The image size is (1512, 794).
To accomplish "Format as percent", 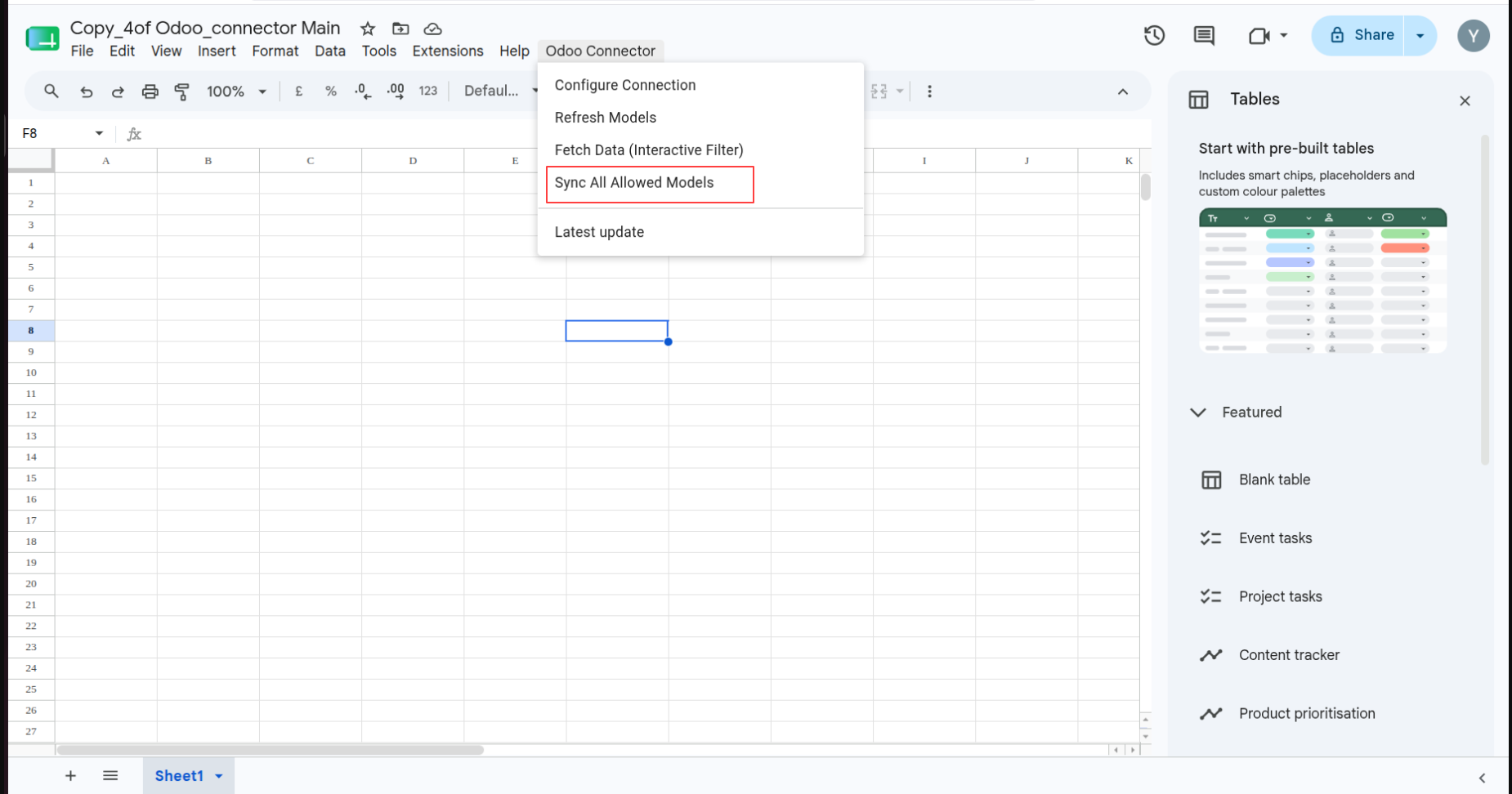I will click(331, 91).
